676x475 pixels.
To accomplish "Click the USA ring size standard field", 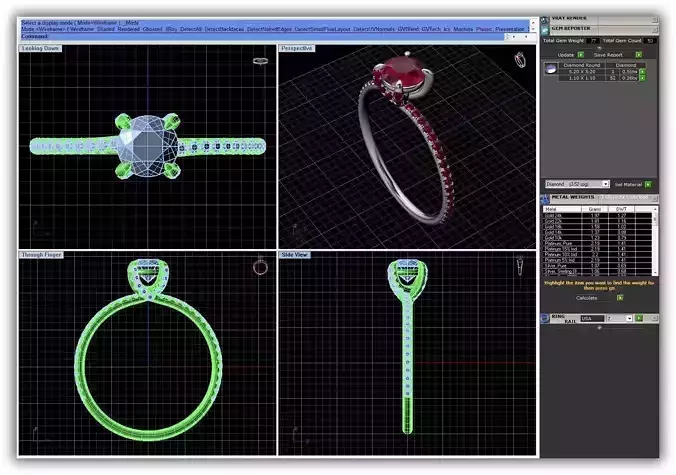I will (x=593, y=319).
